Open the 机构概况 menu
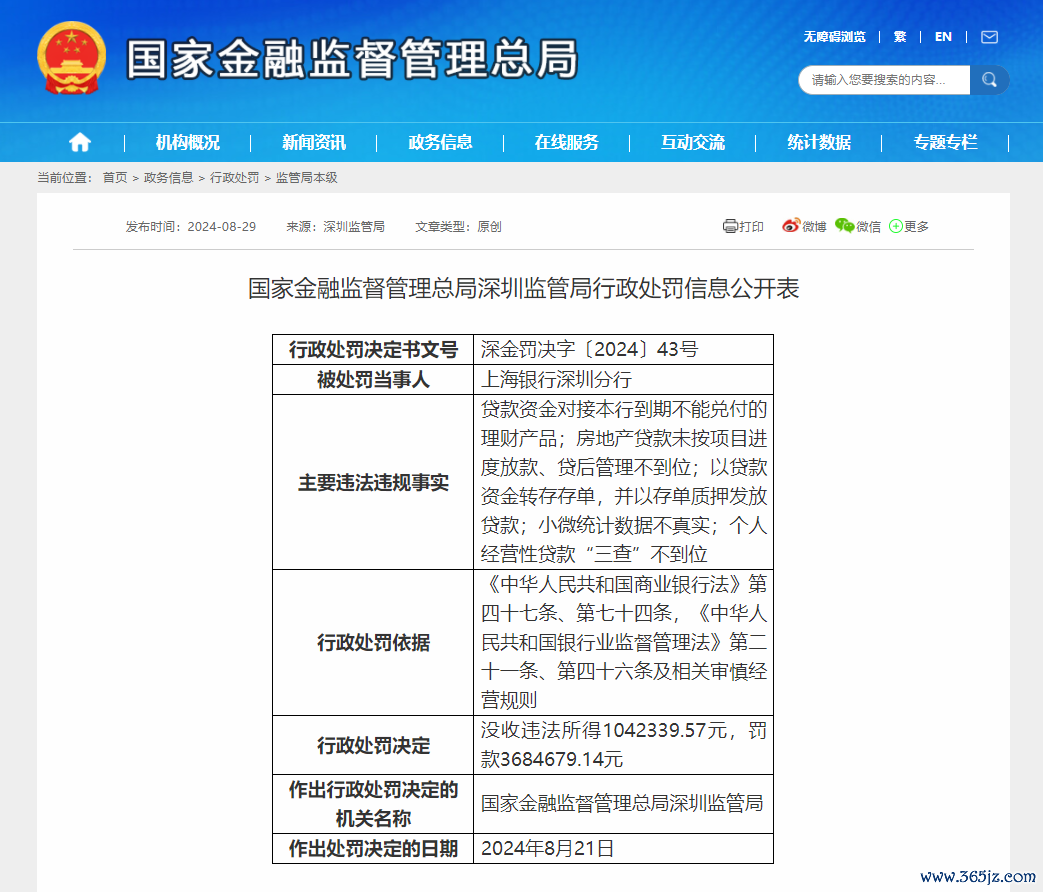 [x=188, y=142]
